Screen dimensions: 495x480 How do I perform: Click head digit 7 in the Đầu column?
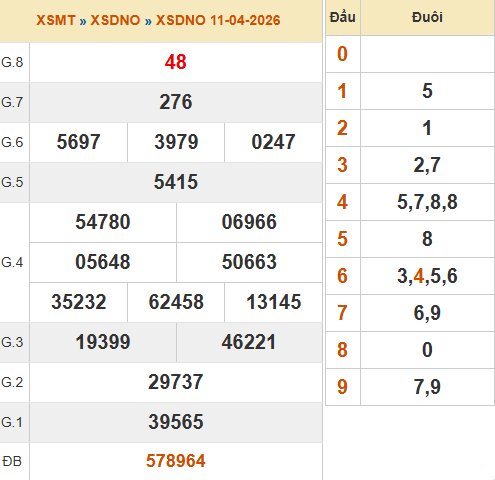(342, 313)
